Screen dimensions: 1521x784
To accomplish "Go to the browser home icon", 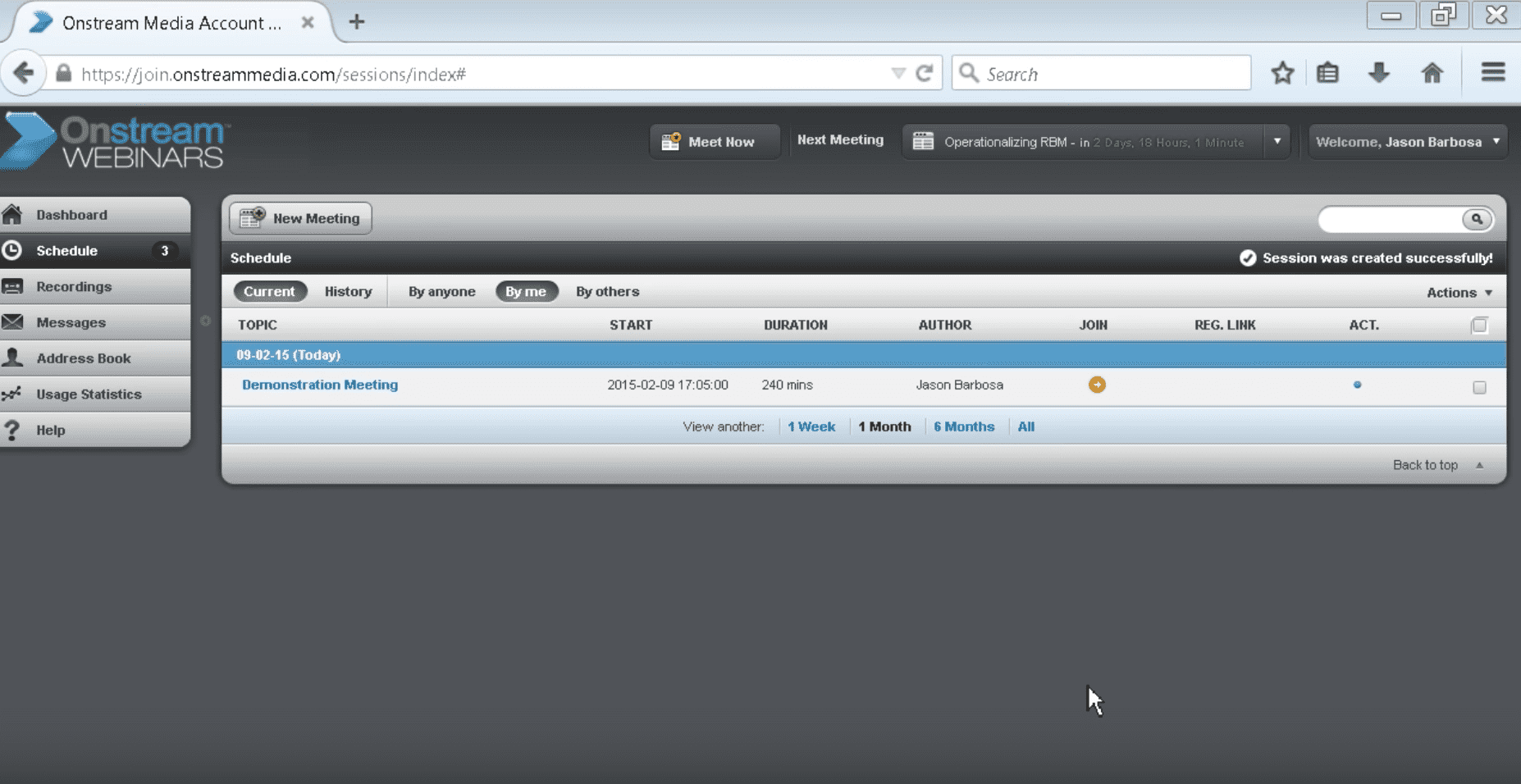I will 1432,74.
